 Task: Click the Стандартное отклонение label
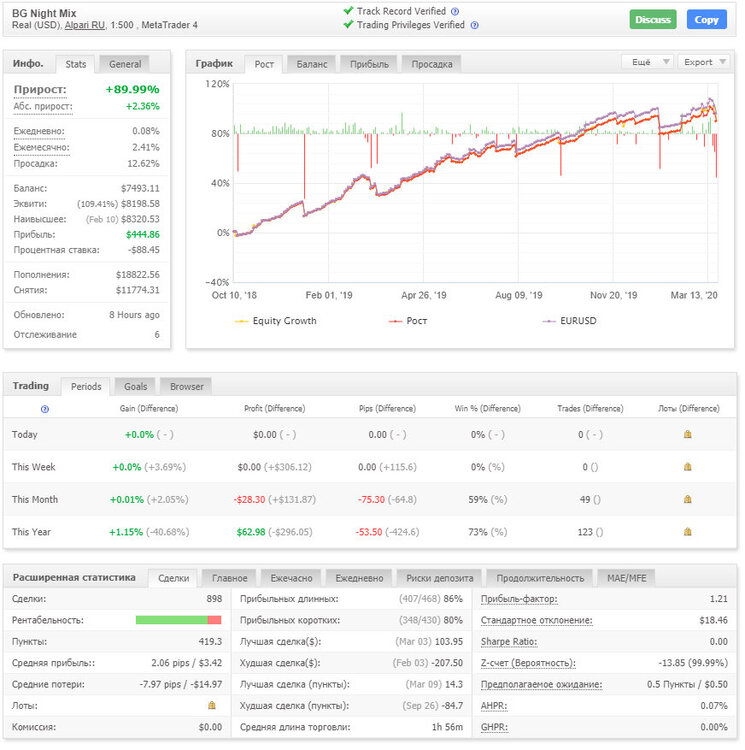(x=537, y=620)
